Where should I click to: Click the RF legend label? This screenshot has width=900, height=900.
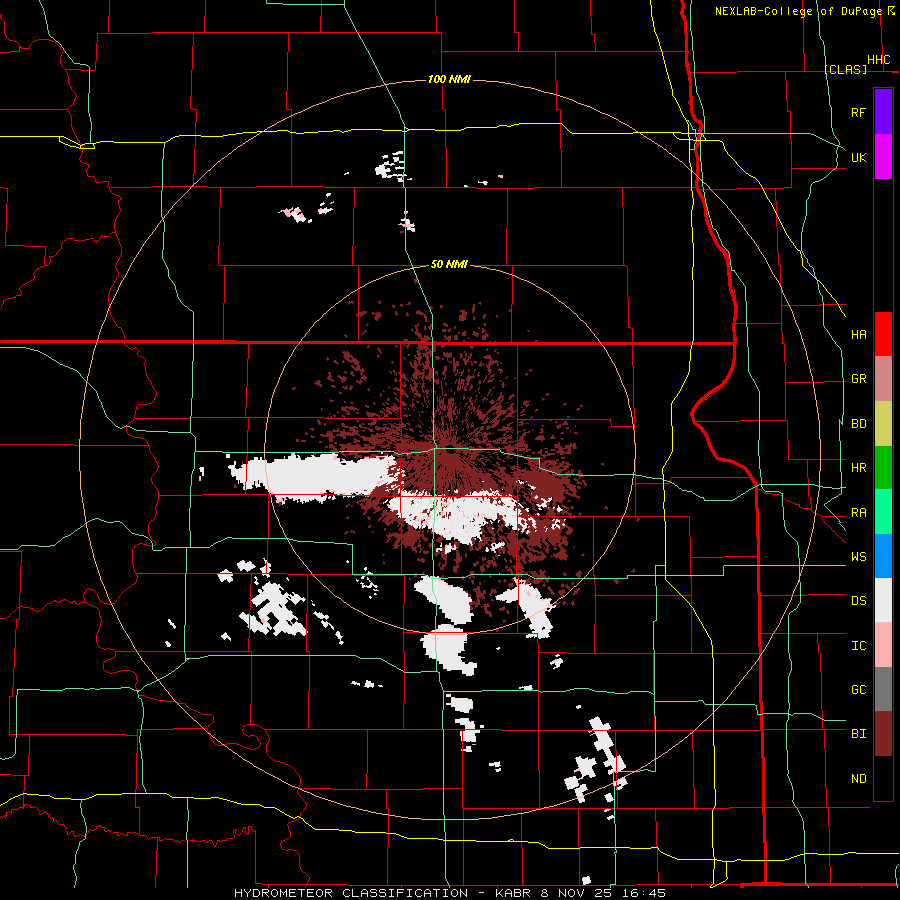[858, 112]
